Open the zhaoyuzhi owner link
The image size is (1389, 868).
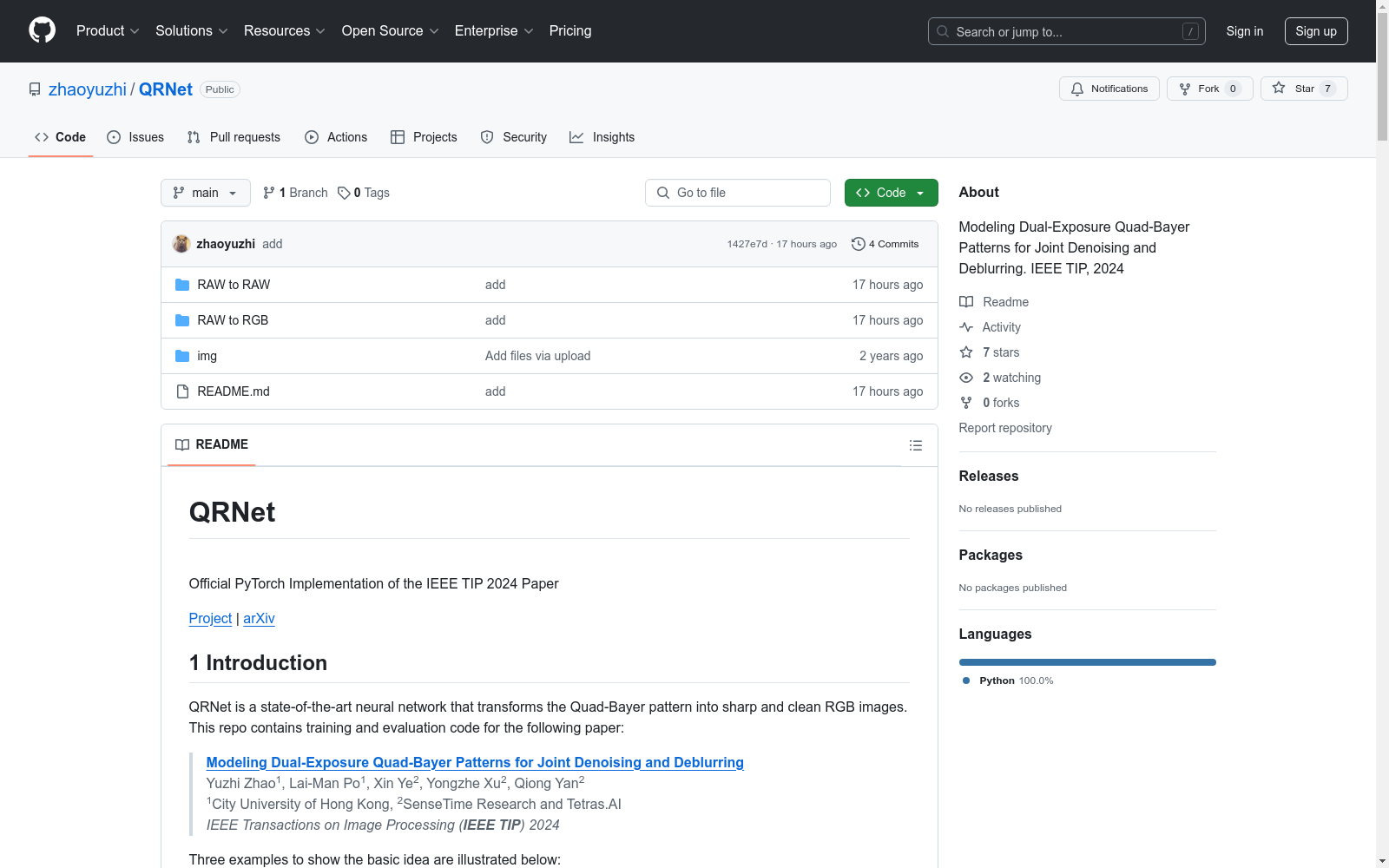point(88,89)
